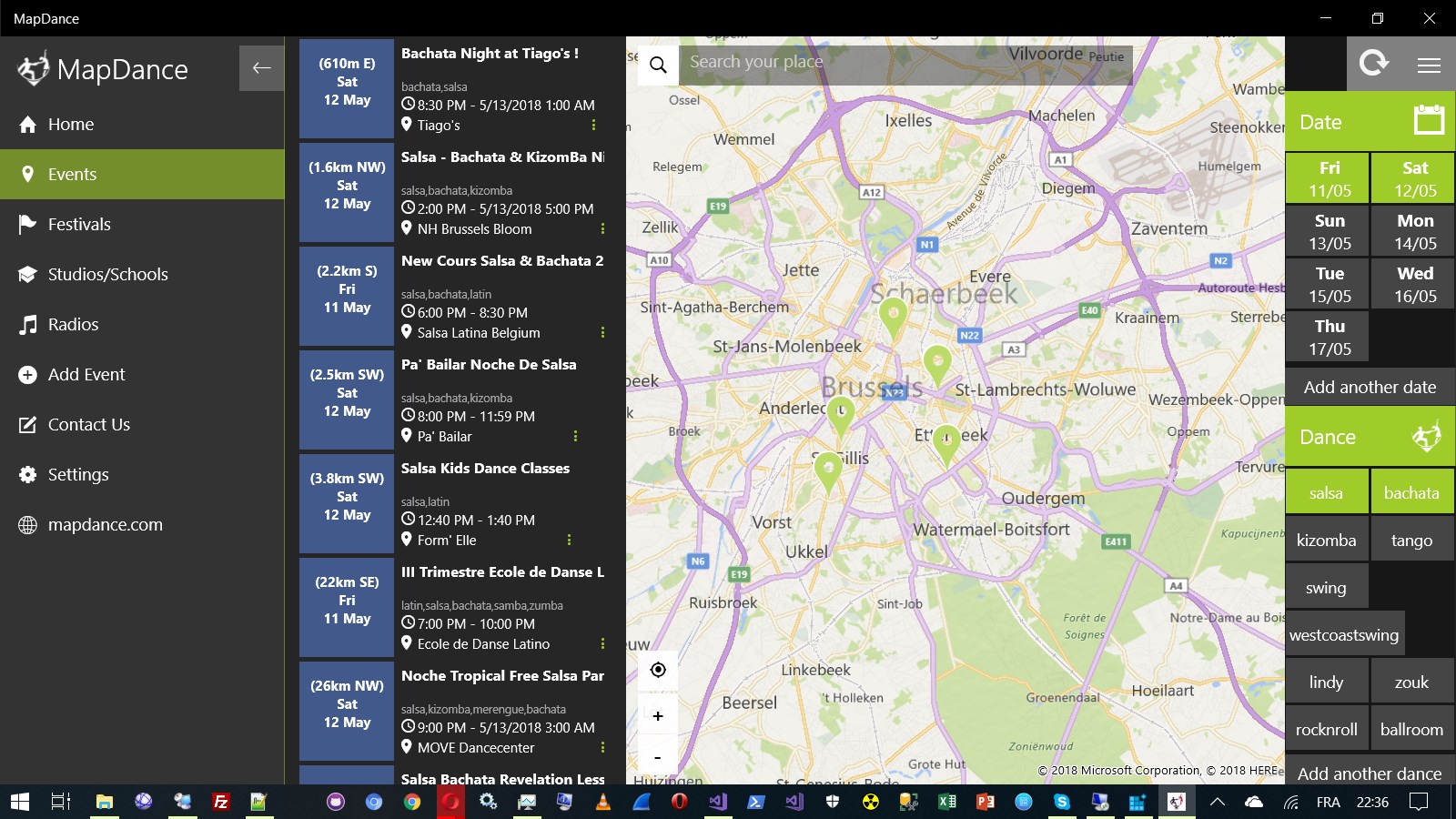This screenshot has width=1456, height=819.
Task: Click the map search magnifier icon
Action: (x=658, y=65)
